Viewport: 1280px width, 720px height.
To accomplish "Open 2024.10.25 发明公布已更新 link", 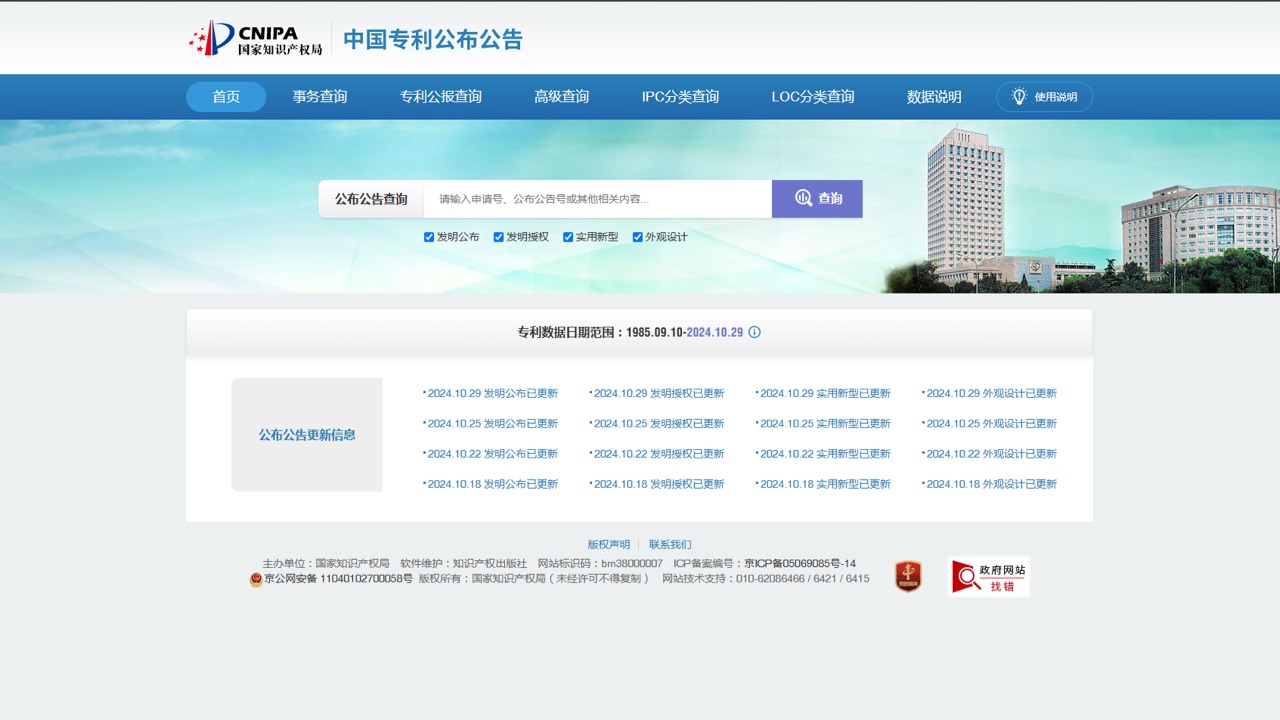I will 492,424.
